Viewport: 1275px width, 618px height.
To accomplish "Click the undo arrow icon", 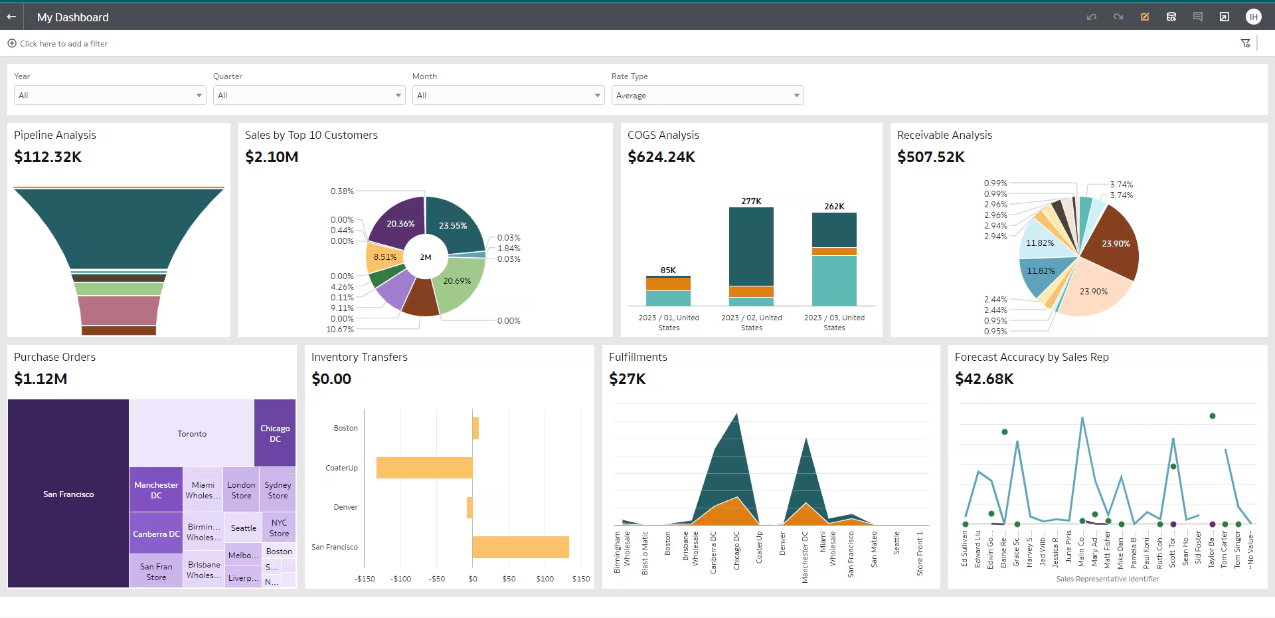I will click(1092, 17).
